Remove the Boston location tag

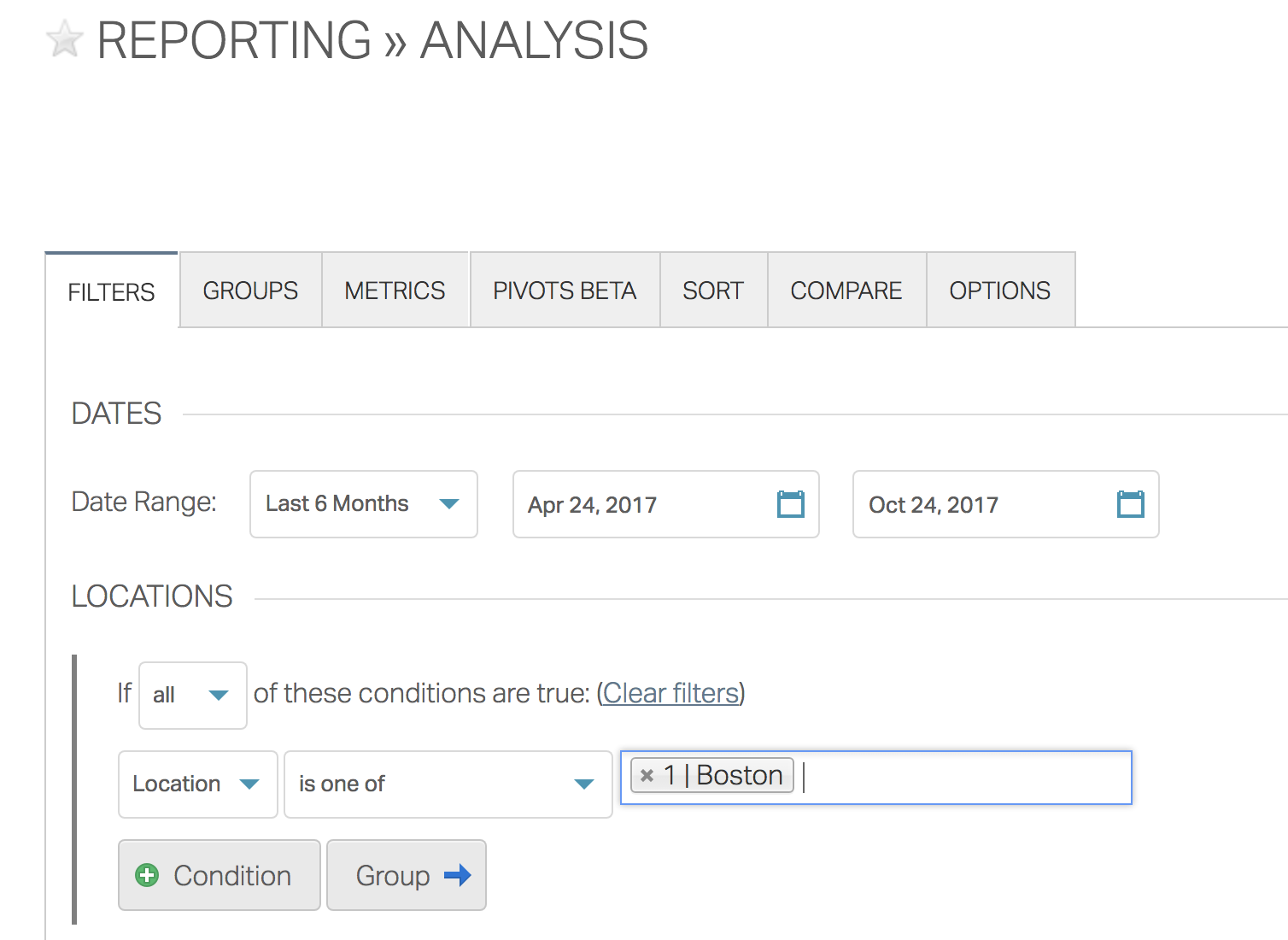[x=647, y=776]
